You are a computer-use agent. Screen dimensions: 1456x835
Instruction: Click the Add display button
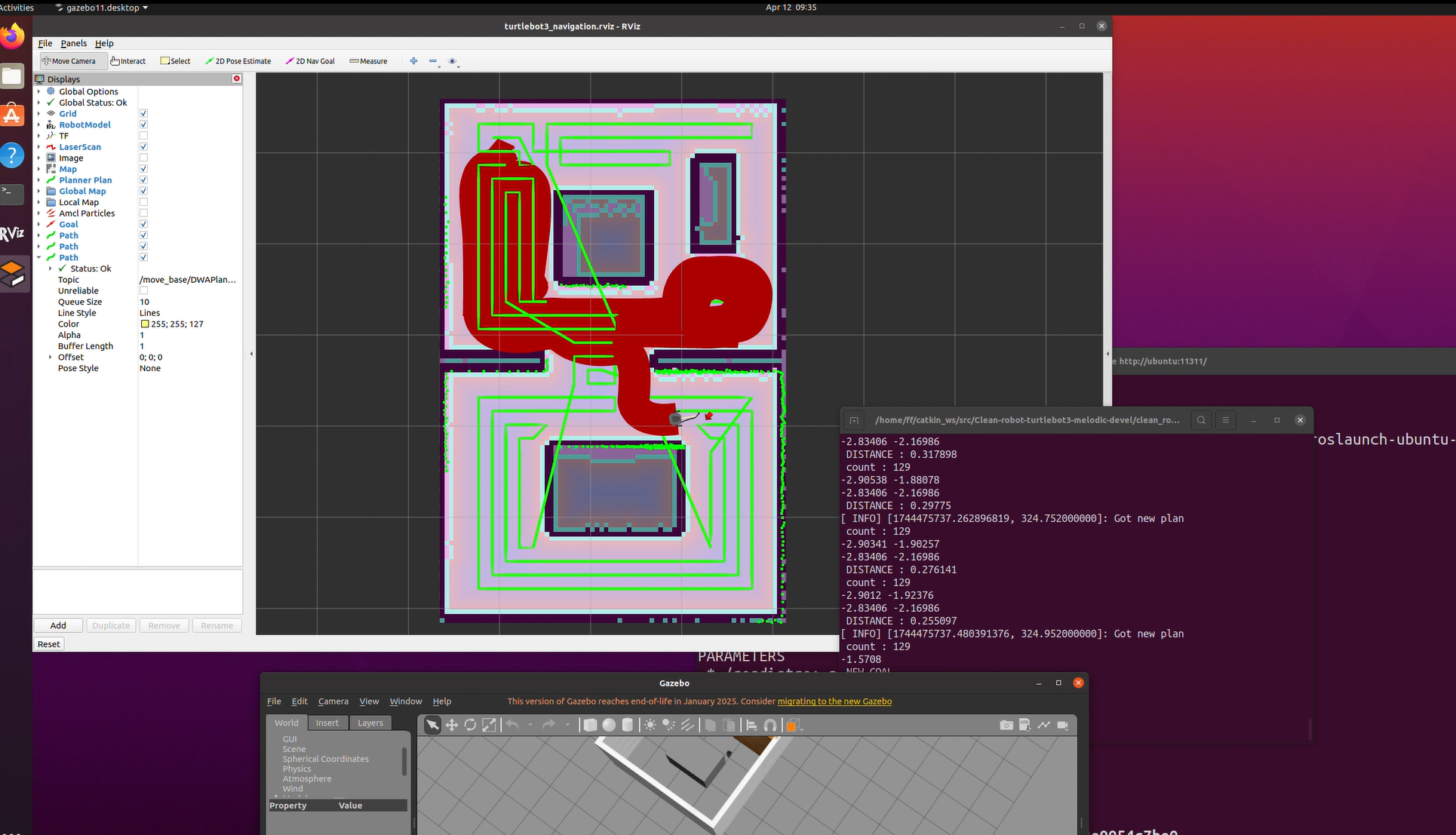tap(58, 625)
